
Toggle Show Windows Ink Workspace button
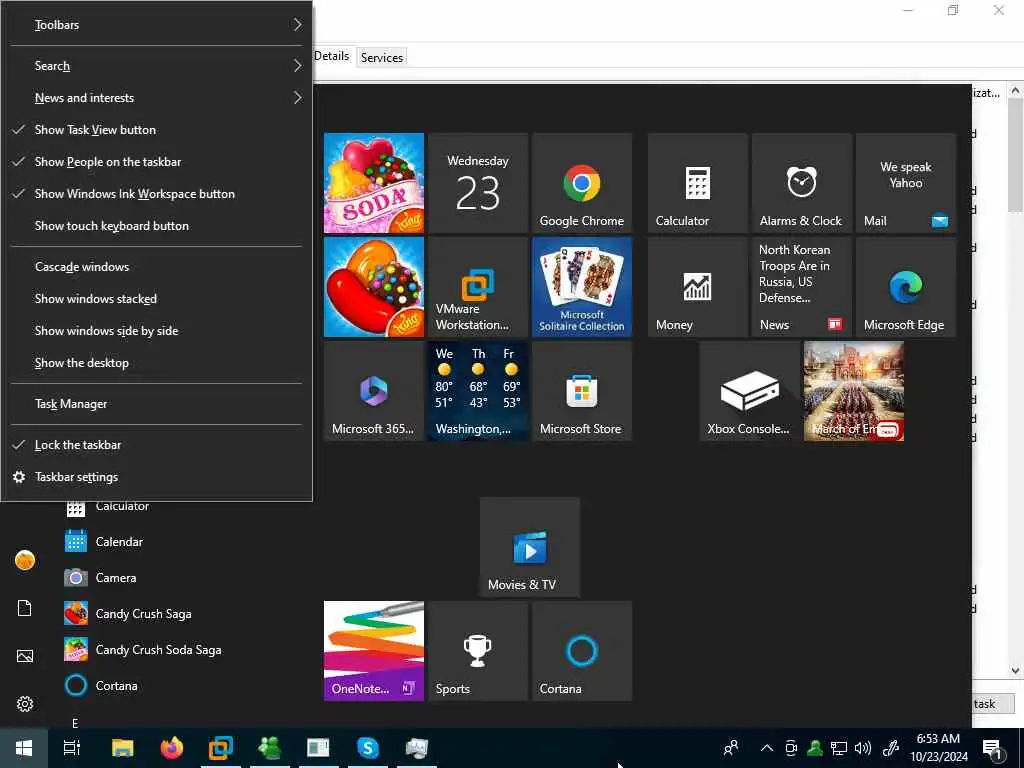(x=157, y=193)
